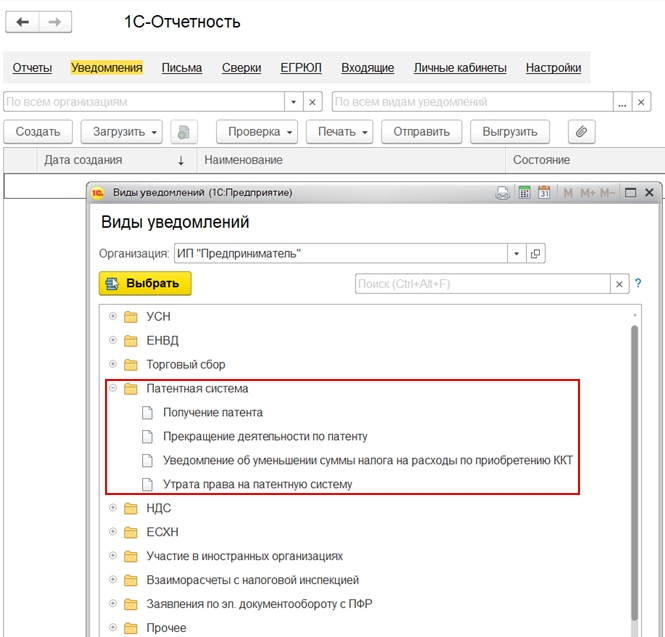Click the Отправить button

[422, 132]
